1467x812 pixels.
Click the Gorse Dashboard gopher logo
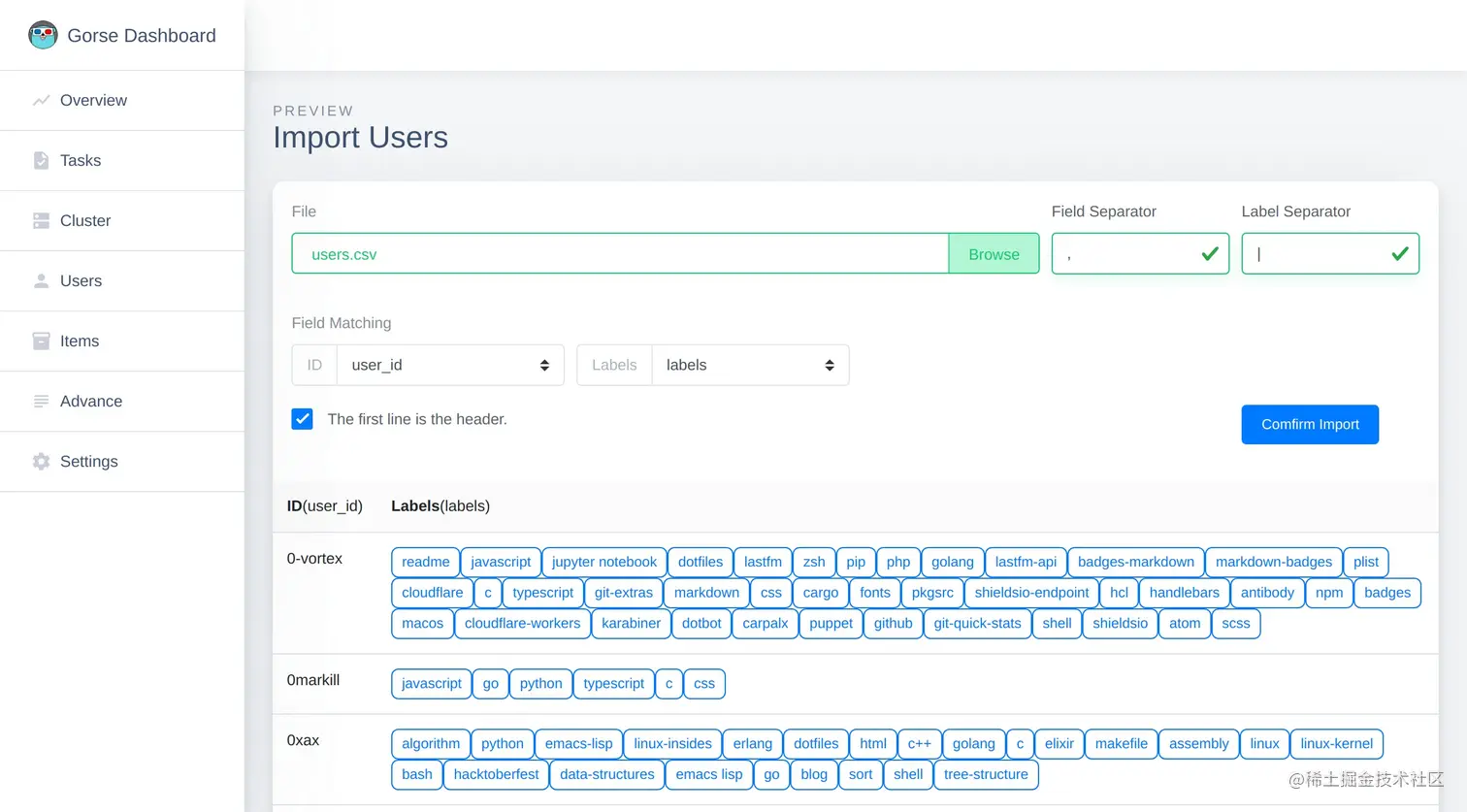(43, 35)
